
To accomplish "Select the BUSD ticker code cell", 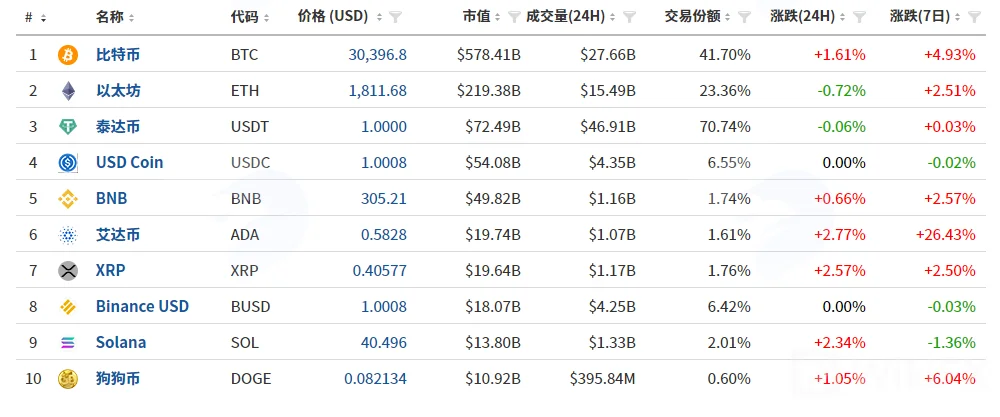I will (251, 307).
